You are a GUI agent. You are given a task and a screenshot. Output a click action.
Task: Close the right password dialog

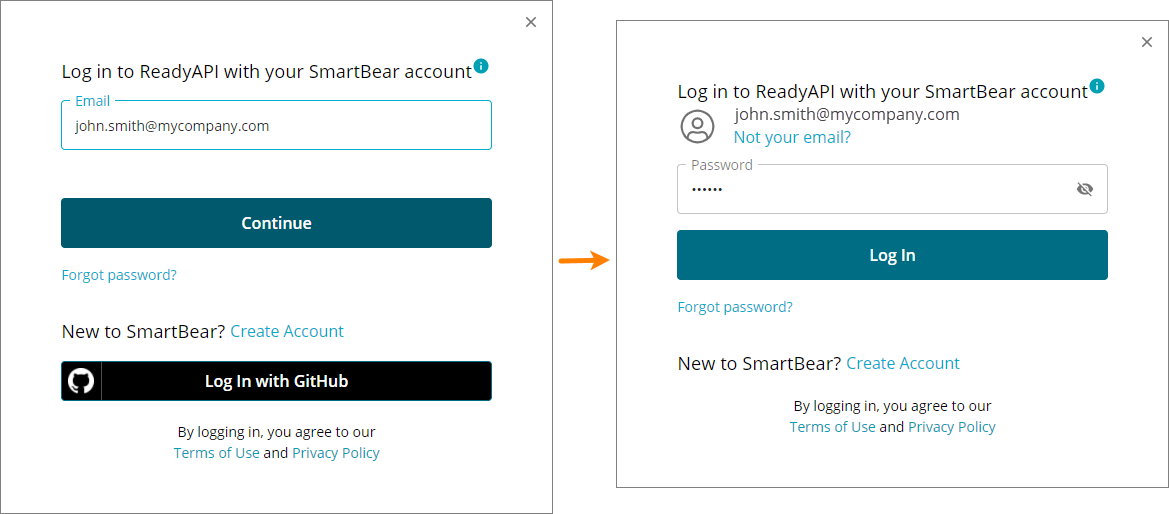point(1147,42)
